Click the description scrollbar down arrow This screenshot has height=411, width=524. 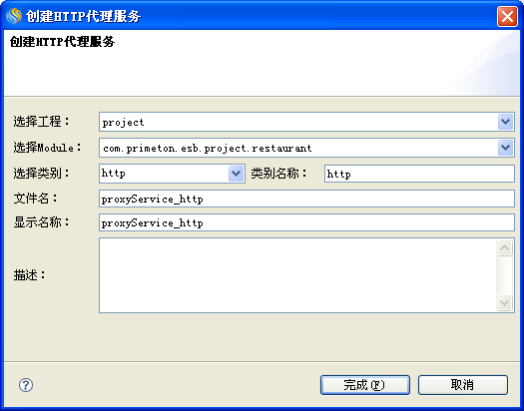[x=505, y=303]
